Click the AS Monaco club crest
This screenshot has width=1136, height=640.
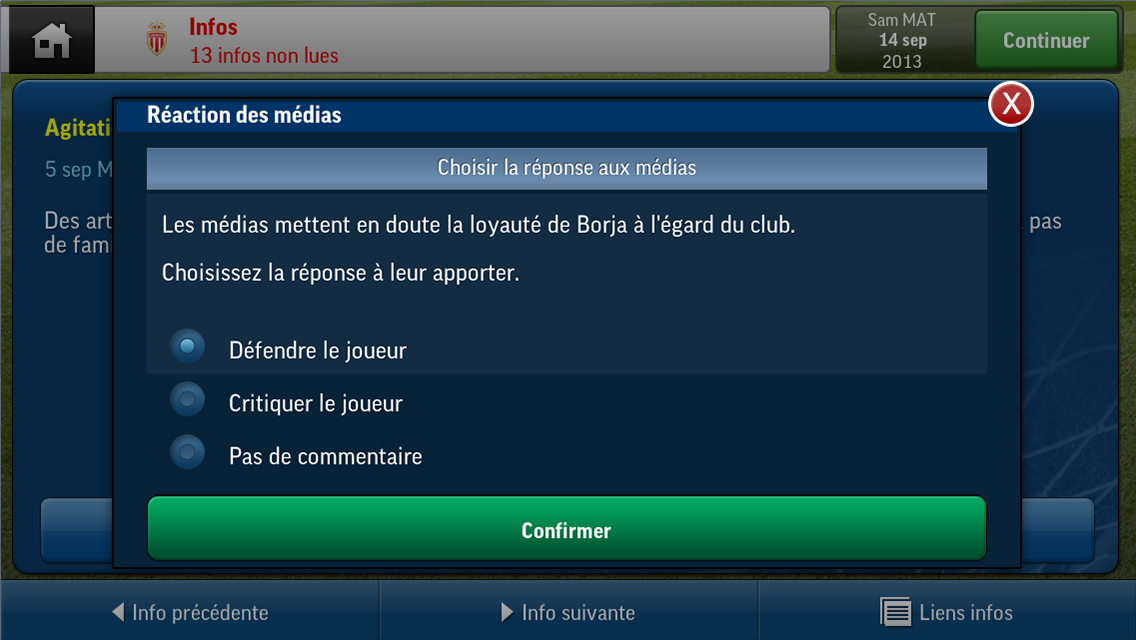[156, 39]
